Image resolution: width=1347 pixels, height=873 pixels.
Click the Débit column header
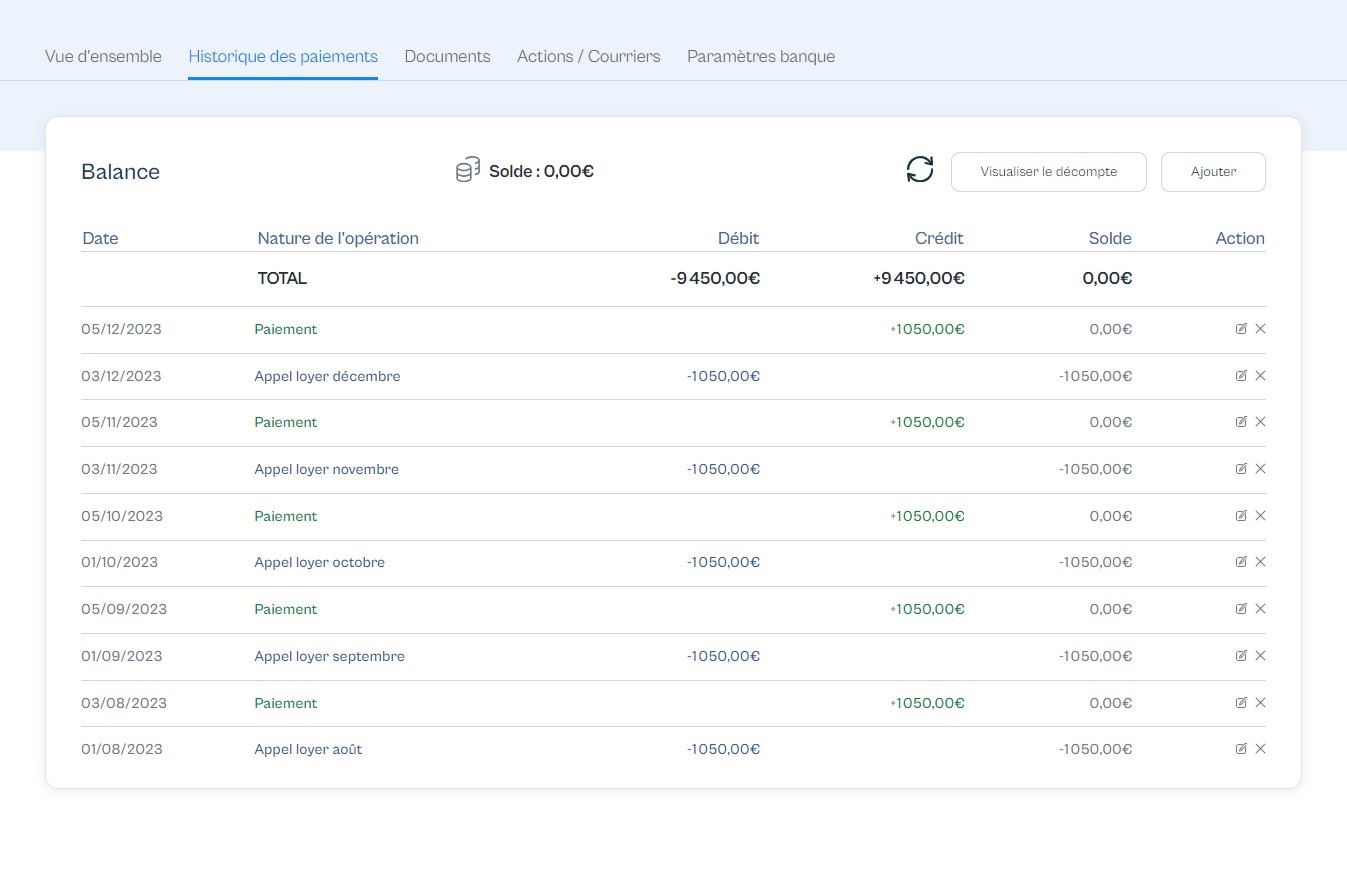tap(739, 238)
